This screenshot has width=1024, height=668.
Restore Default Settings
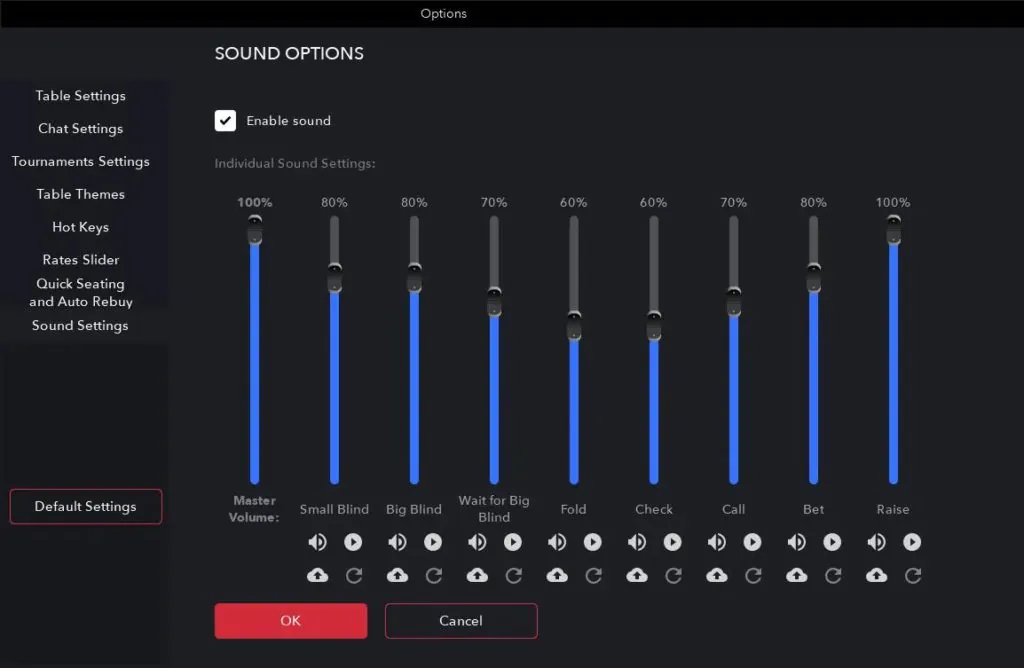click(85, 506)
